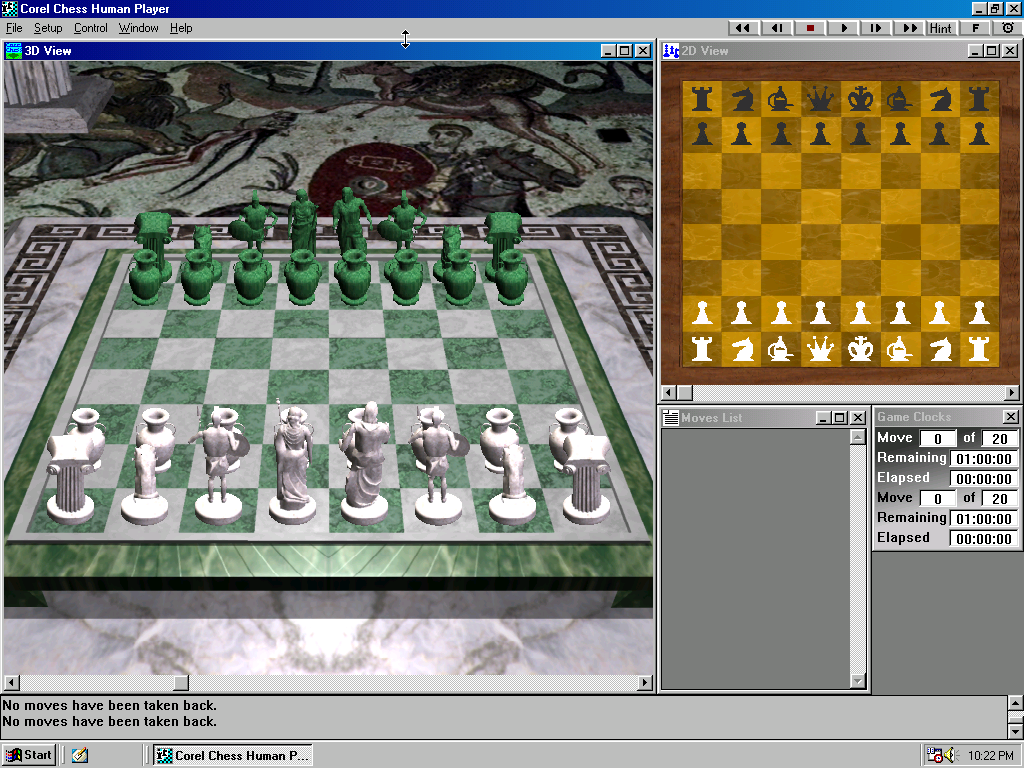Open the Setup menu
Viewport: 1024px width, 768px height.
point(48,28)
